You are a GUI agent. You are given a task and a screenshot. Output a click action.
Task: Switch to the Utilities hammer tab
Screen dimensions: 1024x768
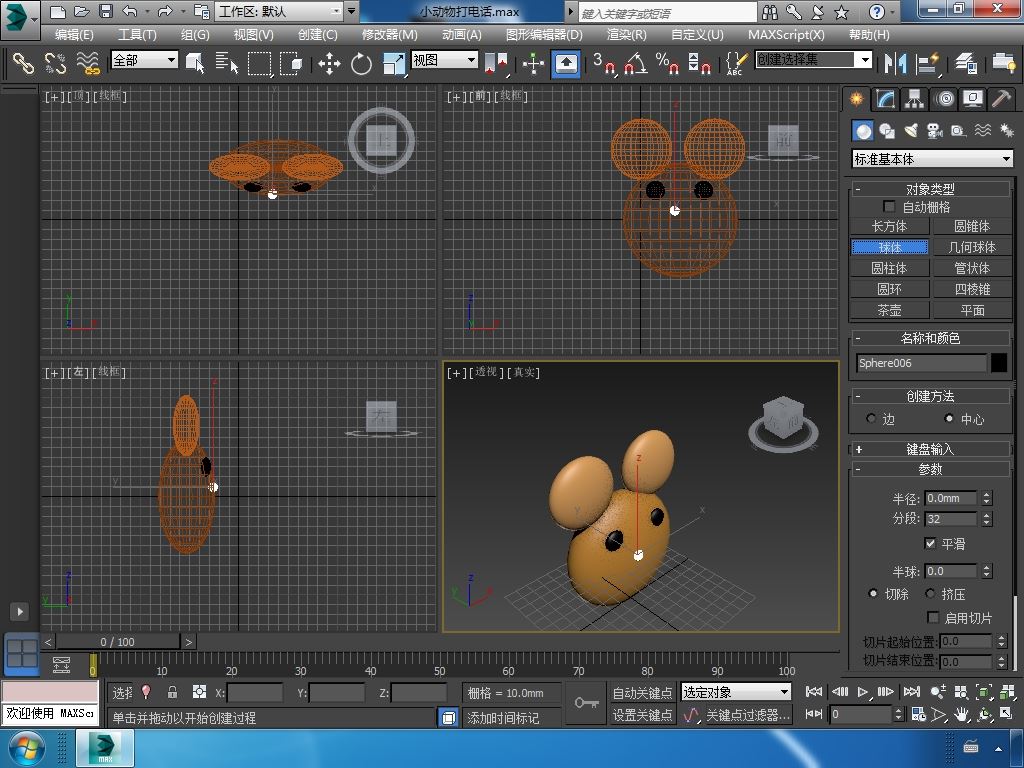pyautogui.click(x=1001, y=99)
